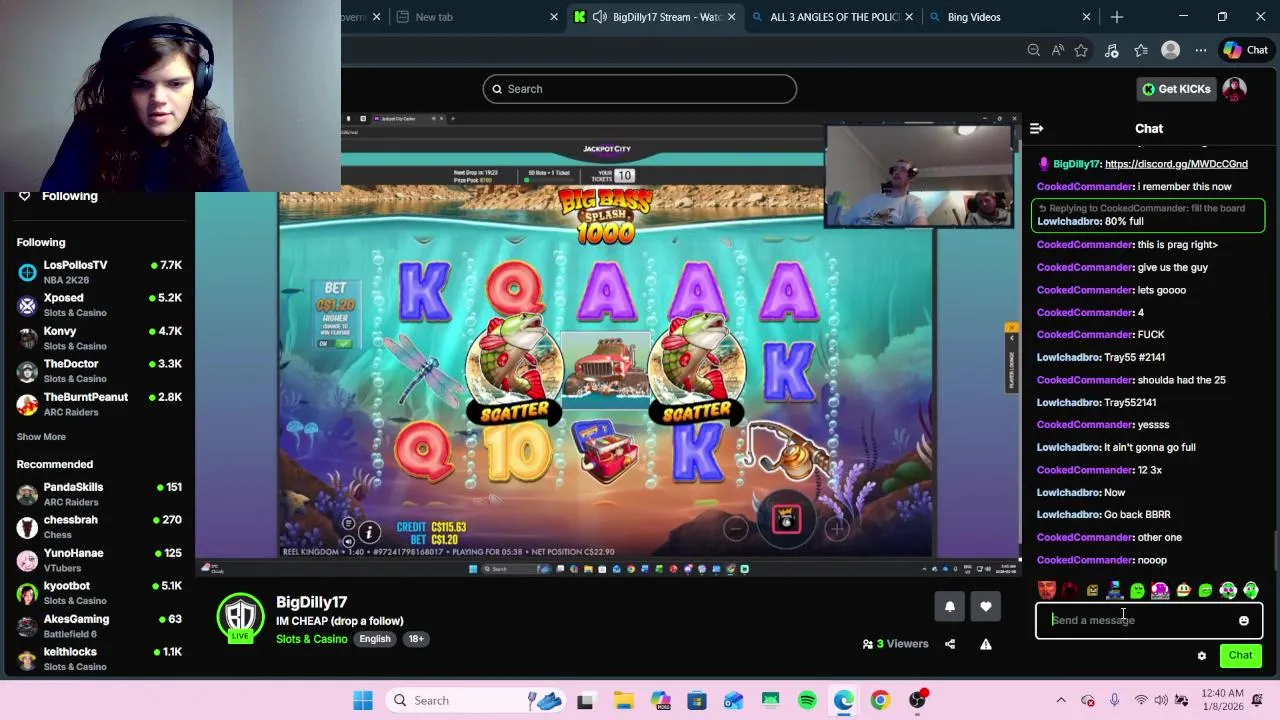Screen dimensions: 1280x720
Task: Toggle stream notifications bell
Action: click(950, 606)
